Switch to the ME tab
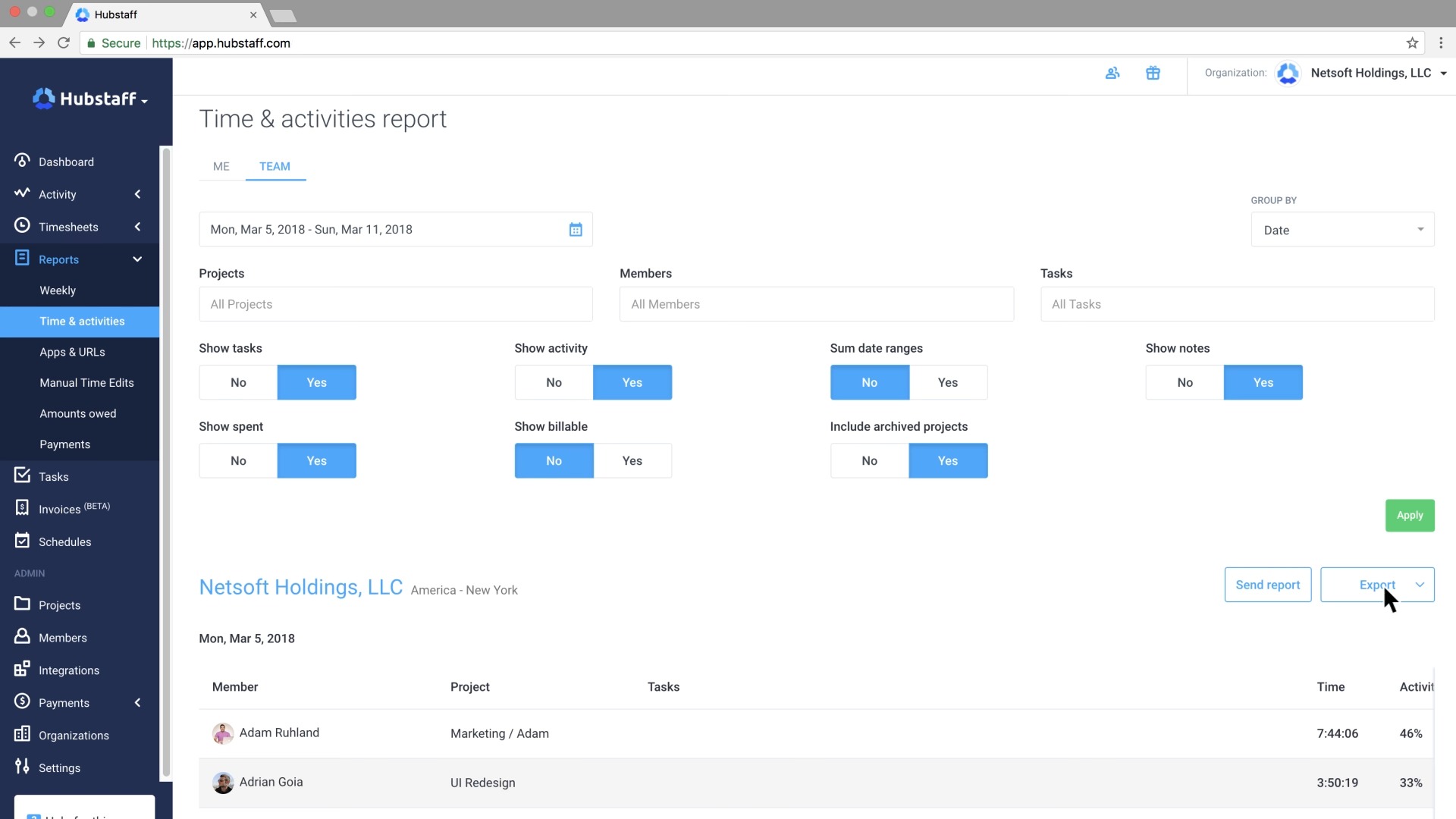The width and height of the screenshot is (1456, 819). click(x=220, y=166)
